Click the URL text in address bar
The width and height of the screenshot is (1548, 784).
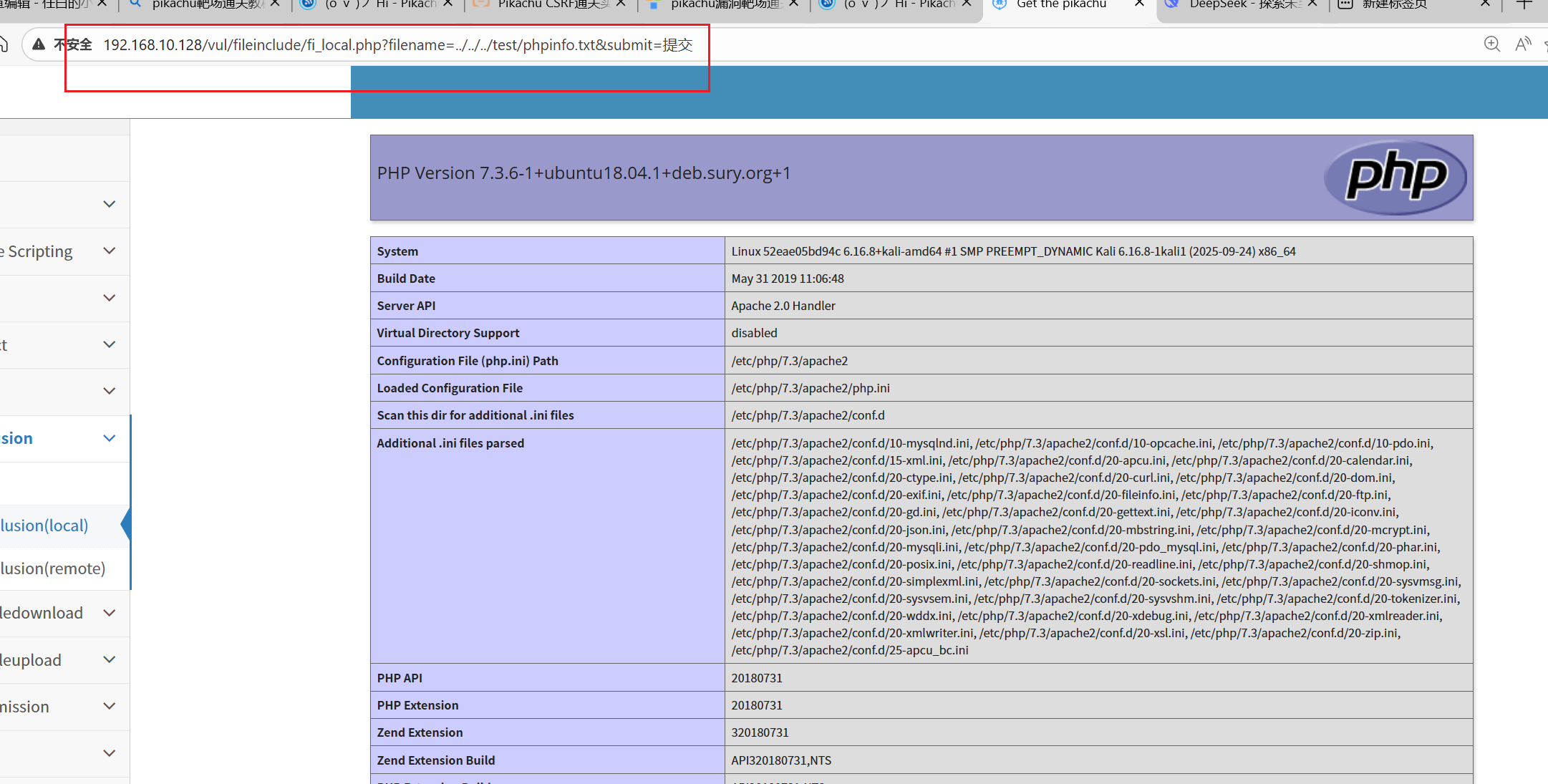397,45
